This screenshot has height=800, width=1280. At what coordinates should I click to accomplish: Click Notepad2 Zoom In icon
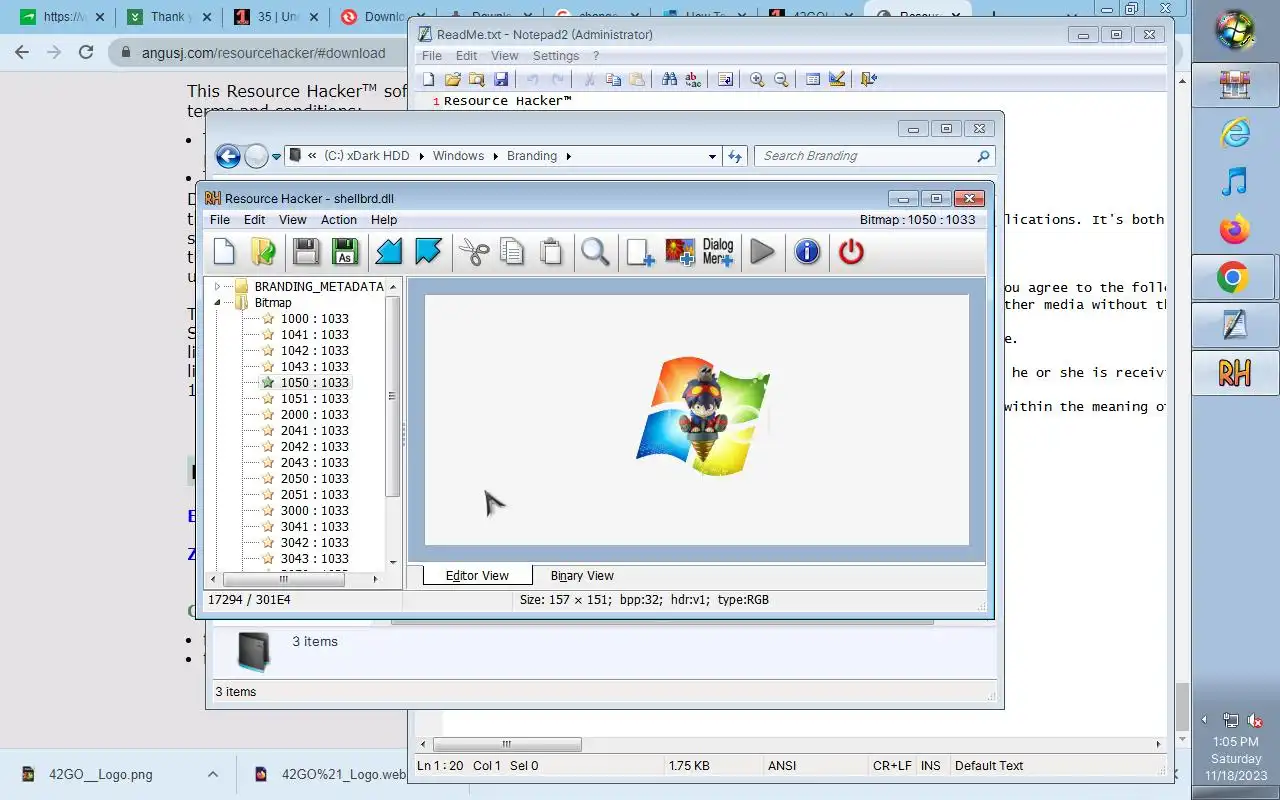757,79
